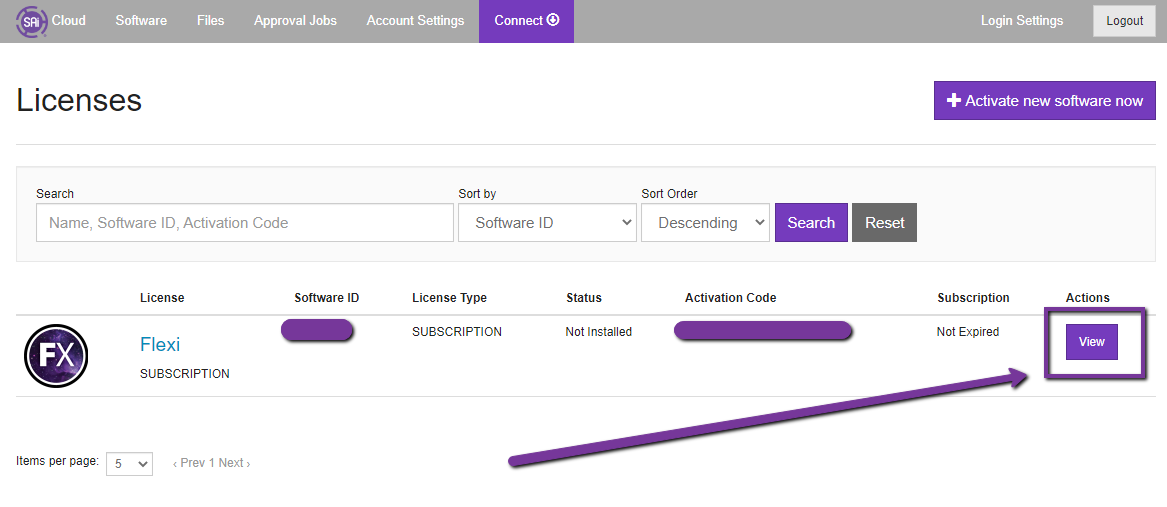Focus the license Search text field
The image size is (1167, 507).
[244, 223]
